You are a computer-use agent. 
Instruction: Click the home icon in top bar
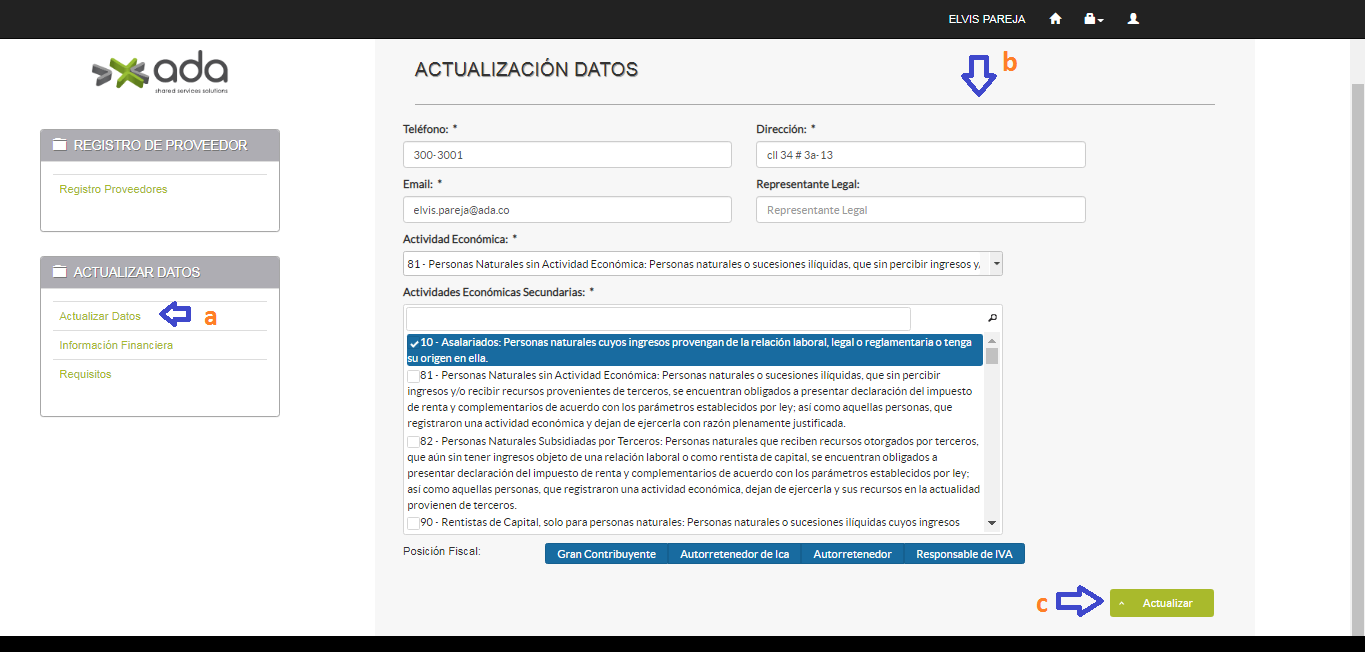tap(1055, 19)
